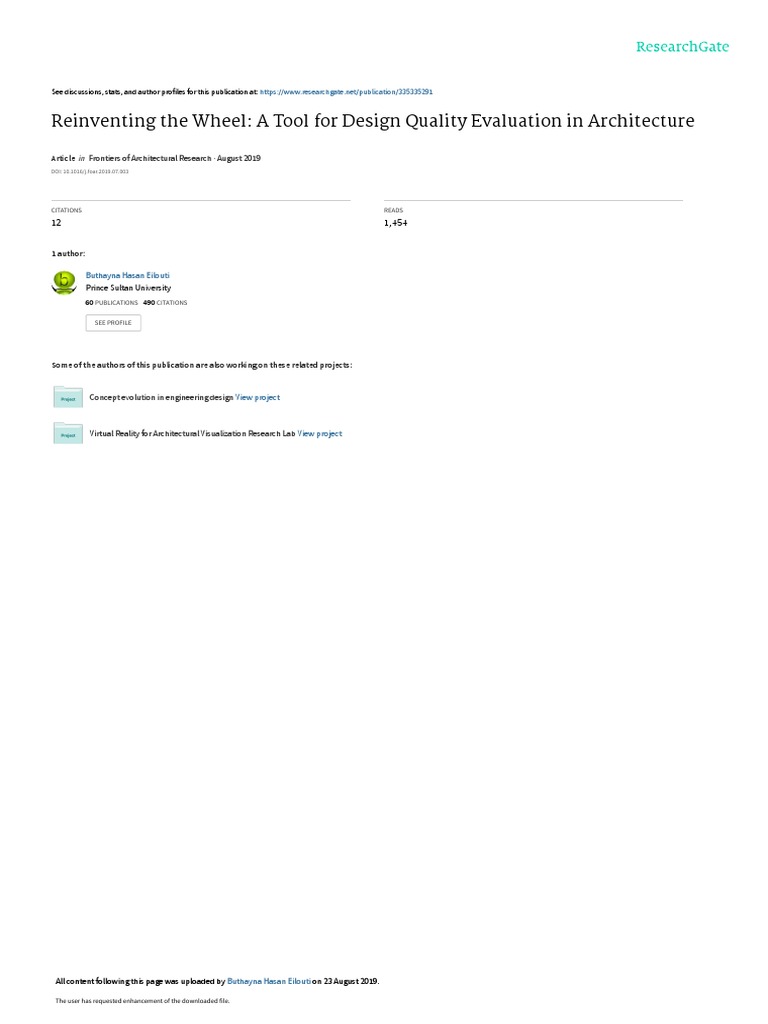Click the SEE PROFILE button

[x=113, y=323]
